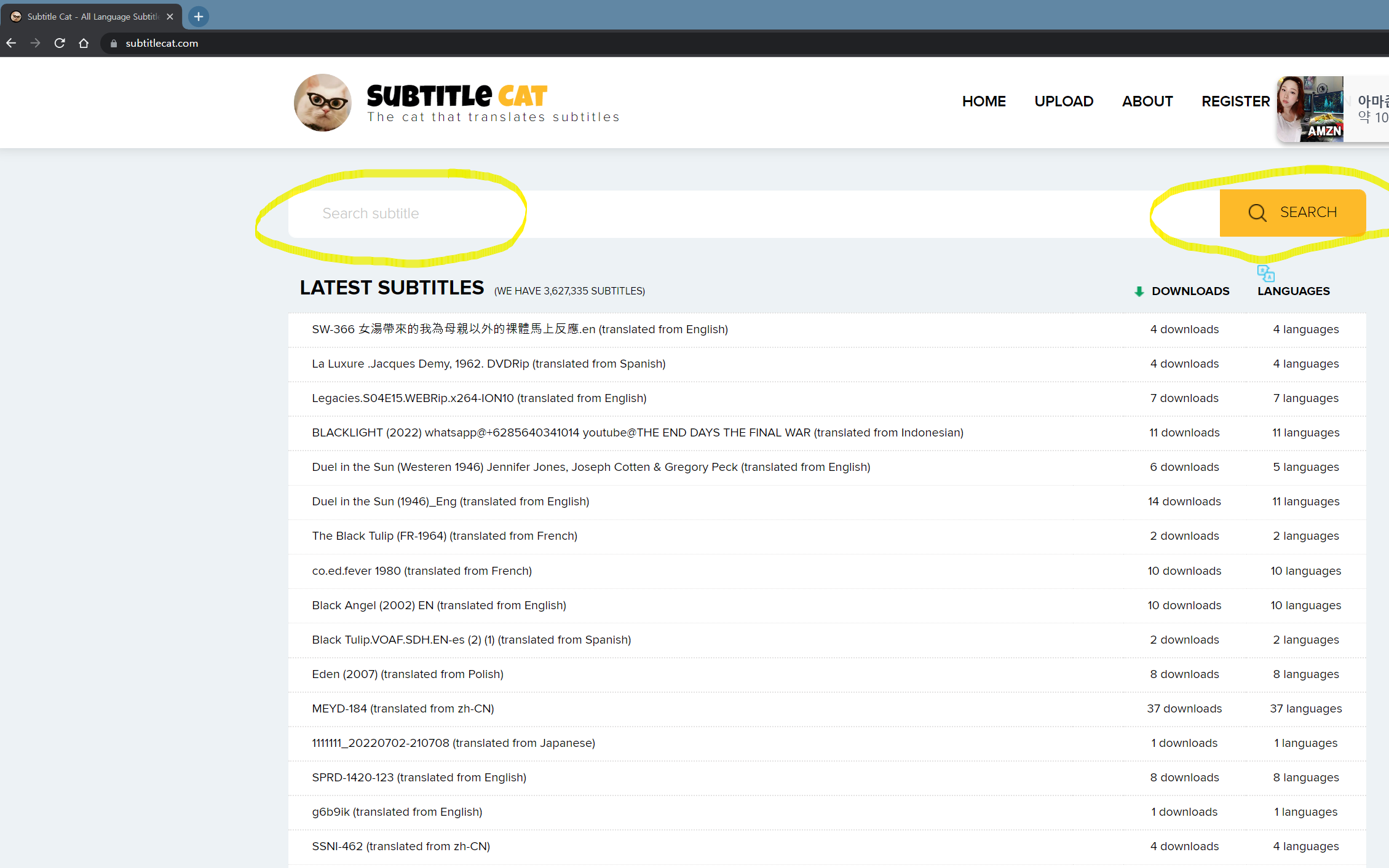1389x868 pixels.
Task: Go to the UPLOAD page
Action: tap(1063, 101)
